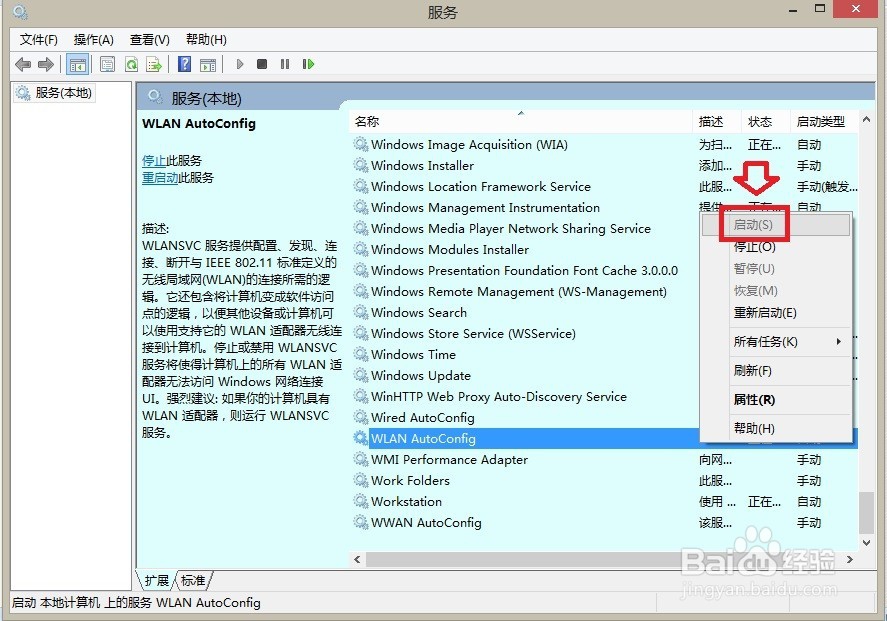Click the gear icon beside WLAN AutoConfig
The image size is (887, 621).
pyautogui.click(x=361, y=438)
